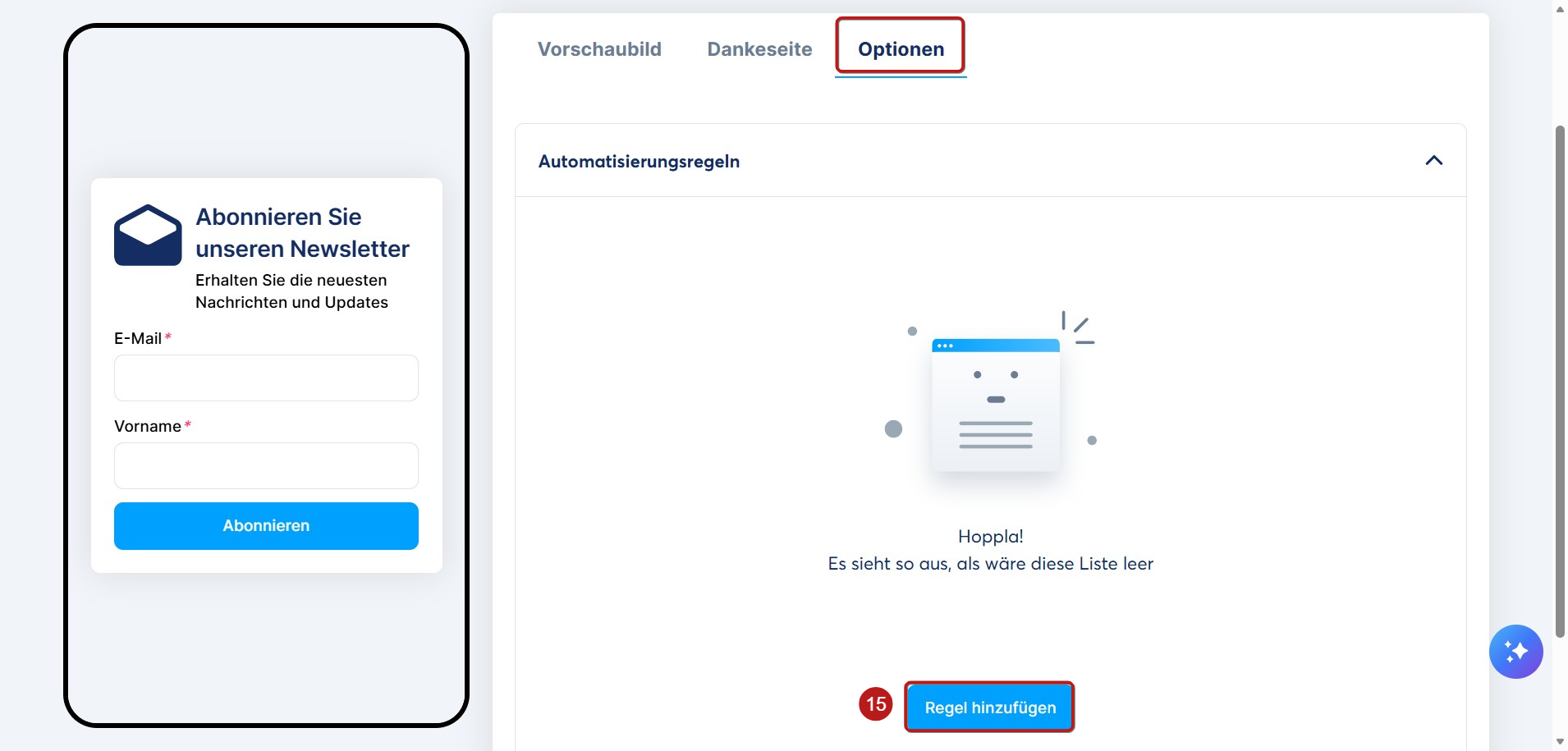Viewport: 1568px width, 751px height.
Task: Click the vertical page scrollbar thumb
Action: point(1560,382)
